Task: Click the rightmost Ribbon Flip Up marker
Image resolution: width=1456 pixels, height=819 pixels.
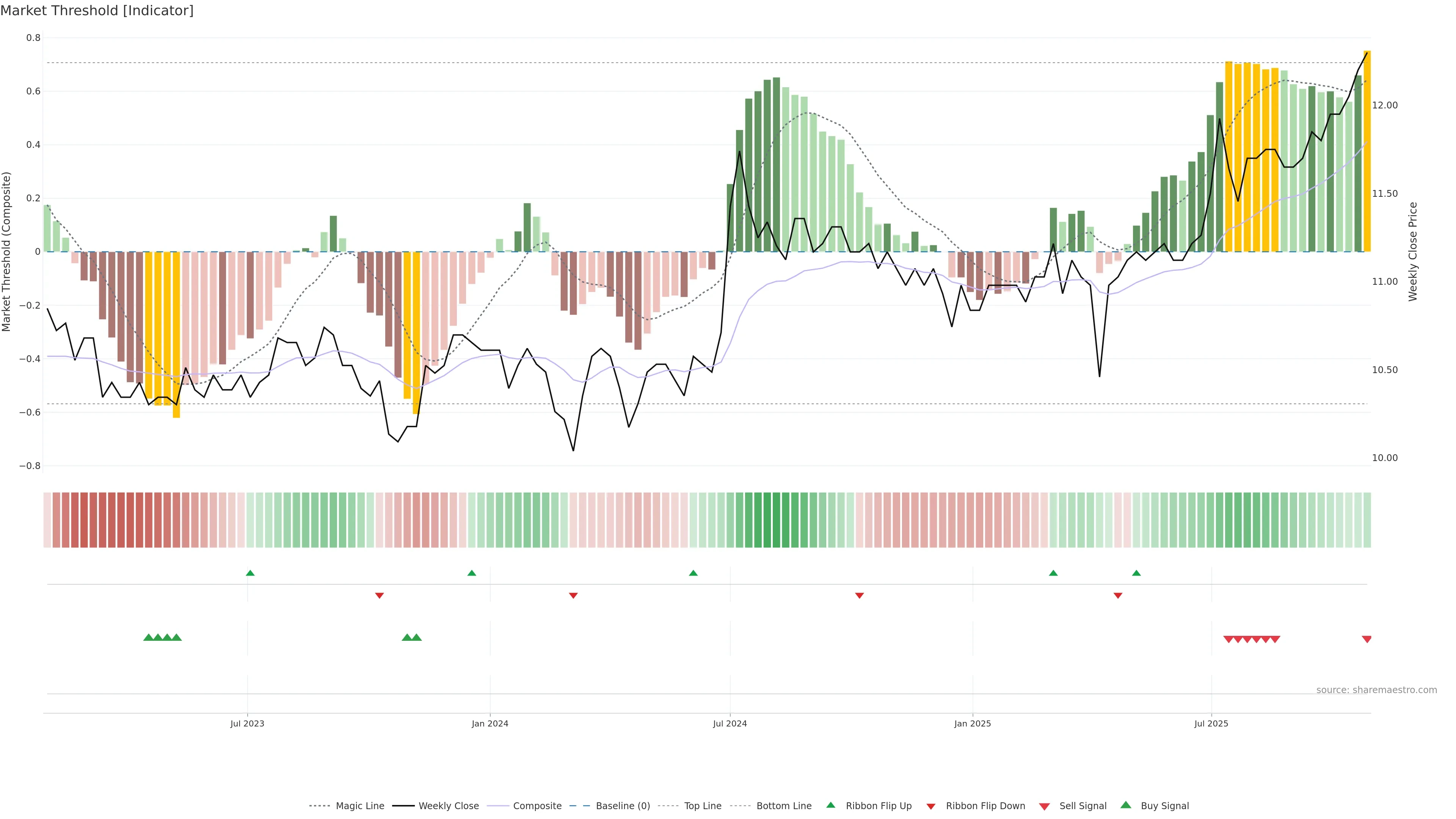Action: 1136,573
